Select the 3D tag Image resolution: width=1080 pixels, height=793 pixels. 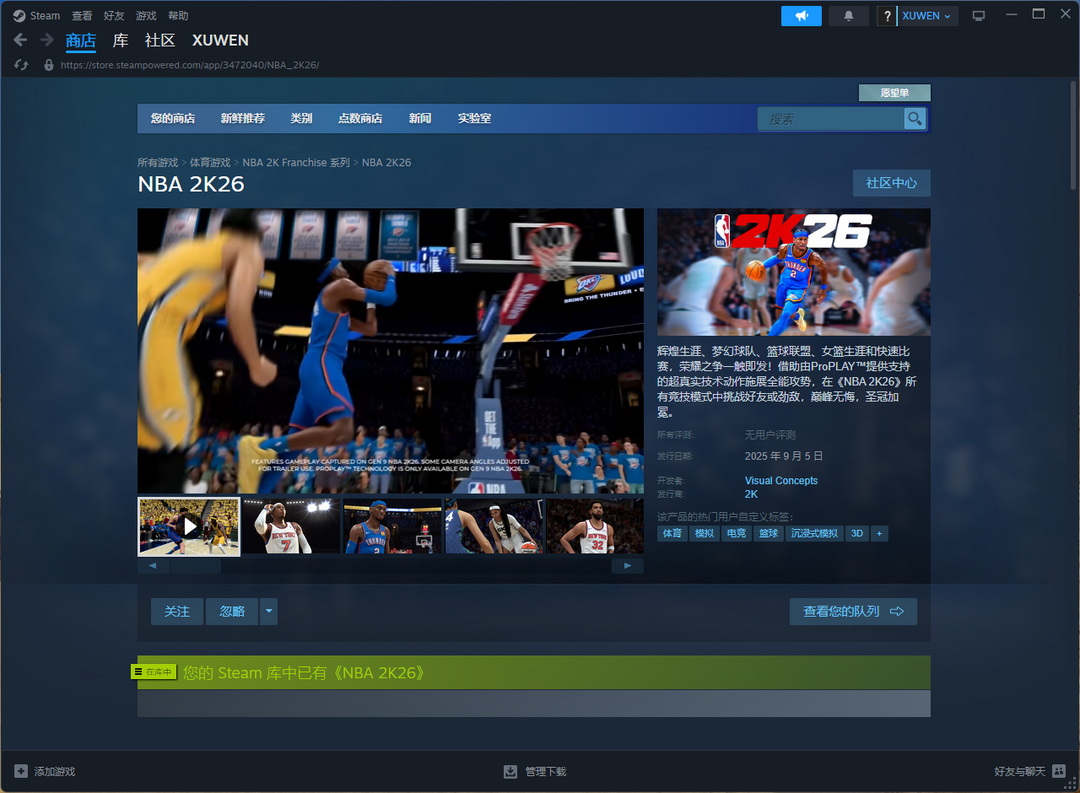(857, 533)
